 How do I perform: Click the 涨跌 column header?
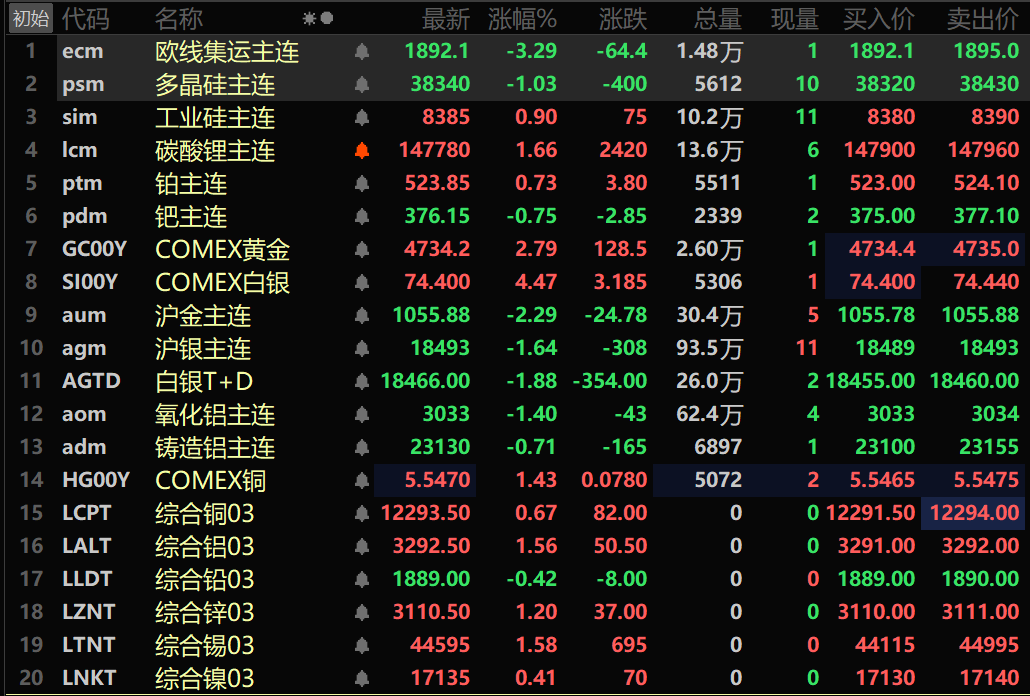point(623,19)
